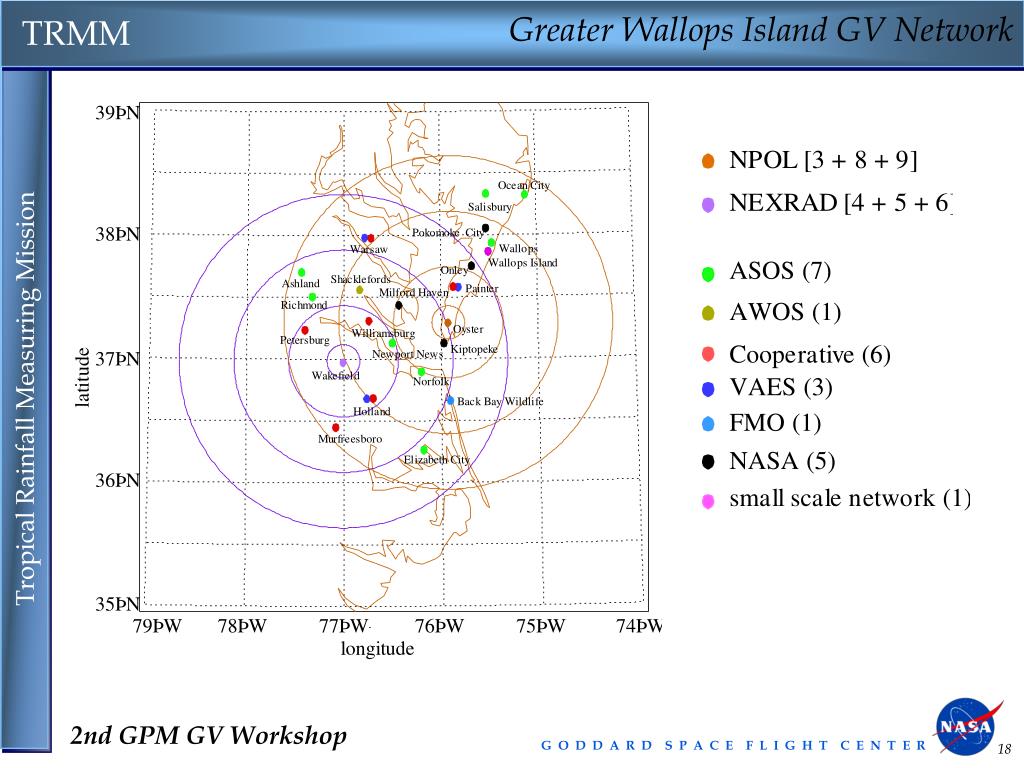This screenshot has height=768, width=1024.
Task: Select the black marker at Pokomoke City
Action: coord(485,228)
